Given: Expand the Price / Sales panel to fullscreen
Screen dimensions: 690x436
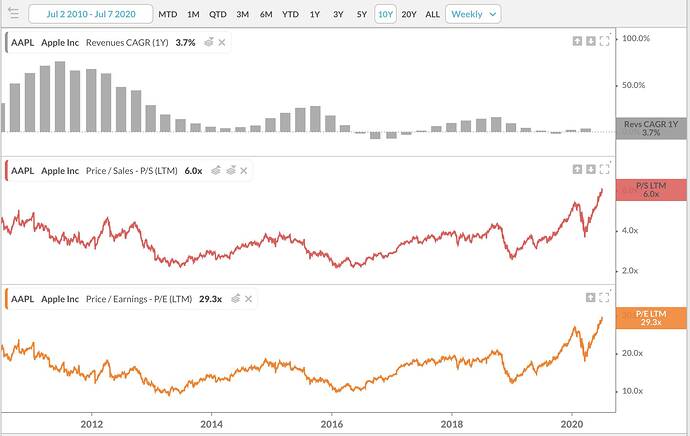Looking at the screenshot, I should tap(605, 169).
